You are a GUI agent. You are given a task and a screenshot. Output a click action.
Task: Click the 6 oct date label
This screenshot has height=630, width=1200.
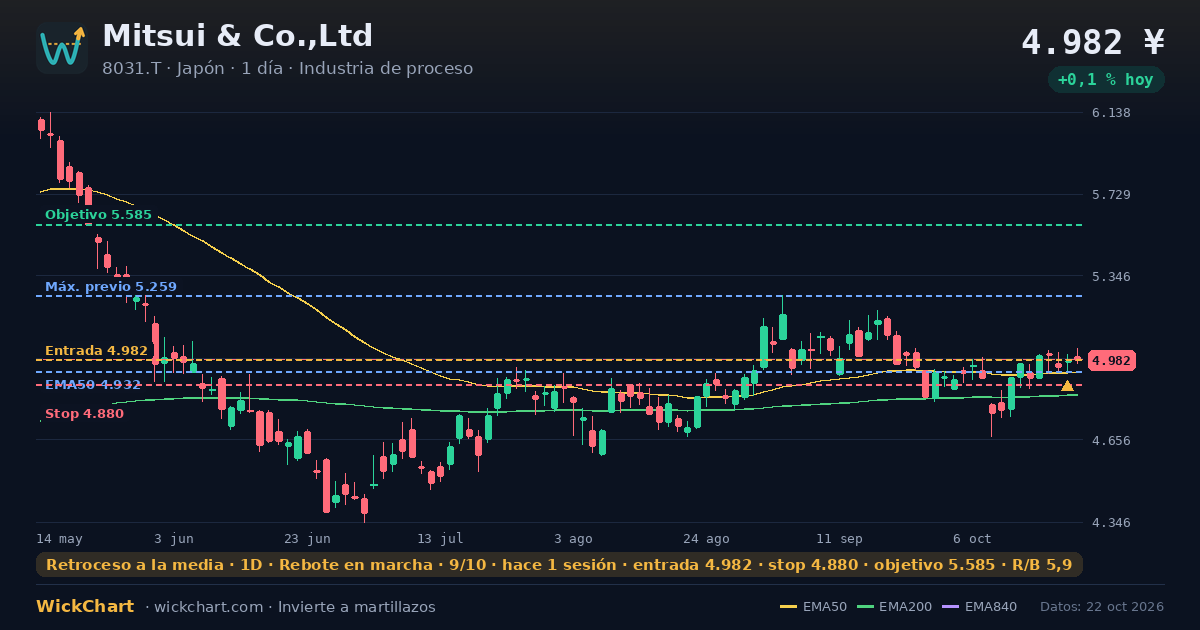pyautogui.click(x=972, y=539)
